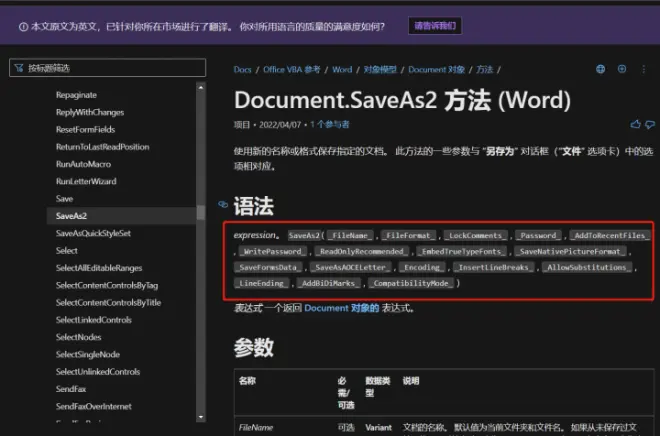Click the _LineEnding_ parameter in syntax

(261, 284)
